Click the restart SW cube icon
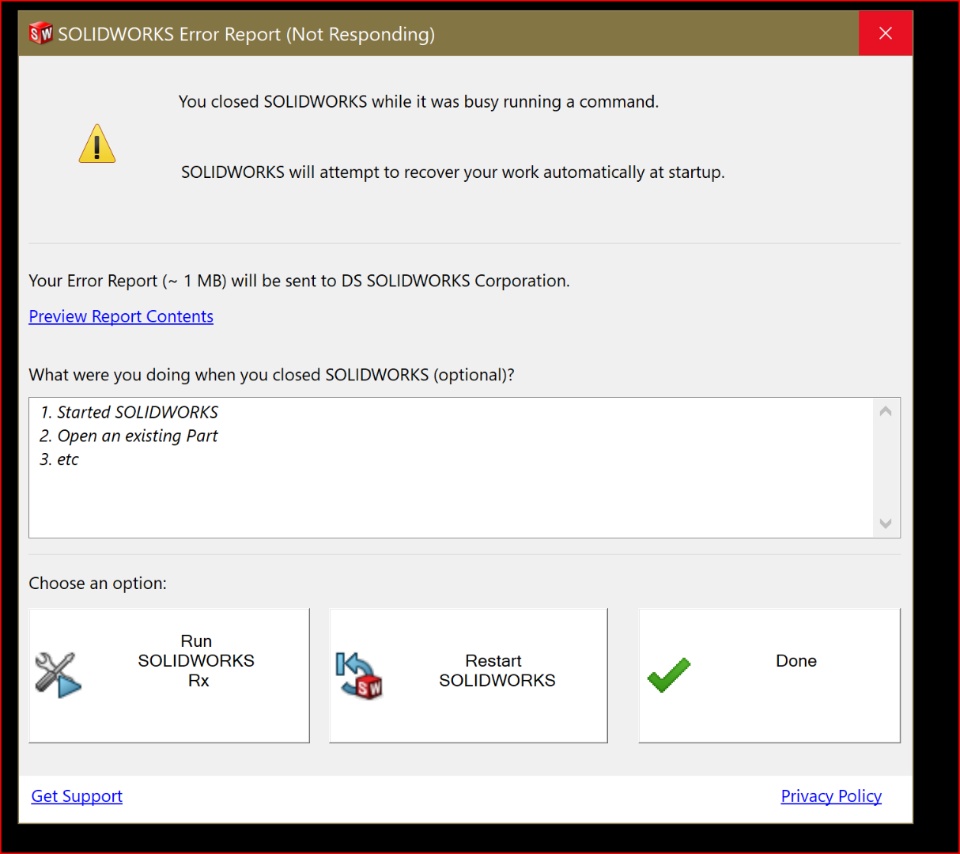The width and height of the screenshot is (960, 854). coord(359,676)
